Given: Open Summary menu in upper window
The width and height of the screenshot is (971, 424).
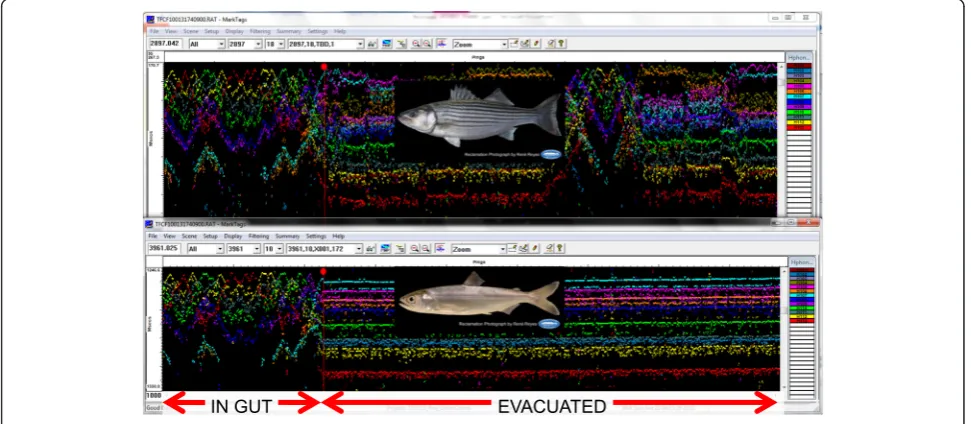Looking at the screenshot, I should 289,31.
